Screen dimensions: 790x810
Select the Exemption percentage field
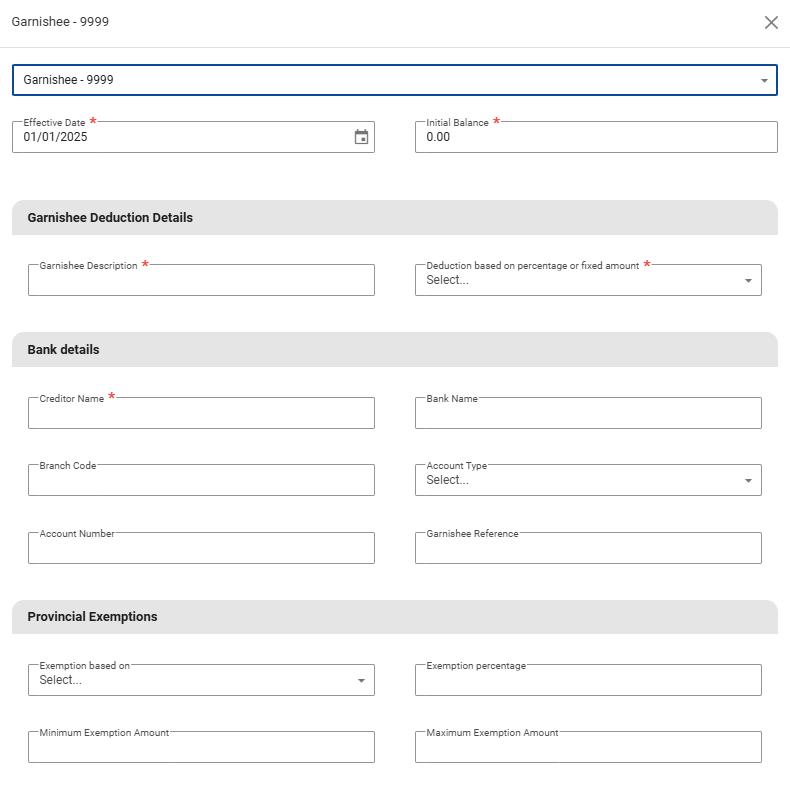coord(588,681)
